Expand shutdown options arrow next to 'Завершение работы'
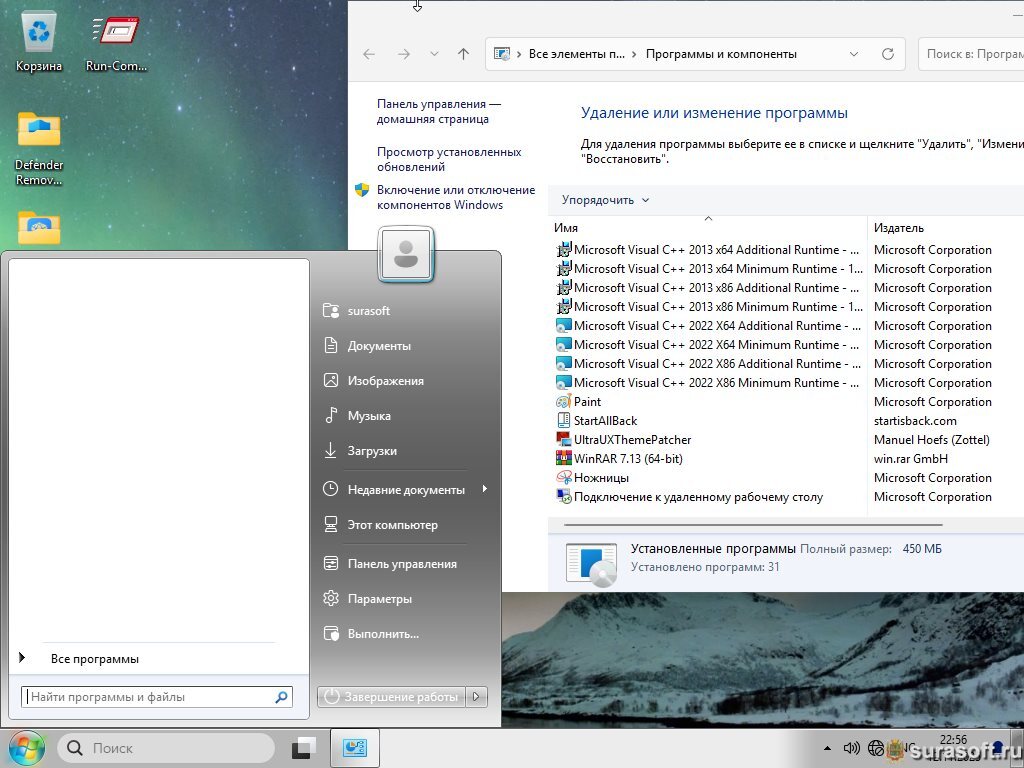Image resolution: width=1024 pixels, height=768 pixels. click(x=477, y=697)
